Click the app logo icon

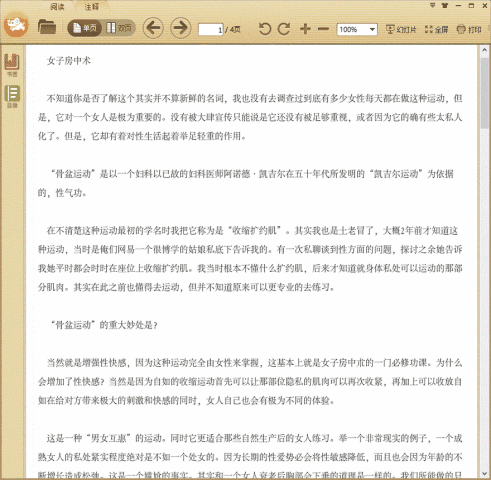pyautogui.click(x=16, y=24)
